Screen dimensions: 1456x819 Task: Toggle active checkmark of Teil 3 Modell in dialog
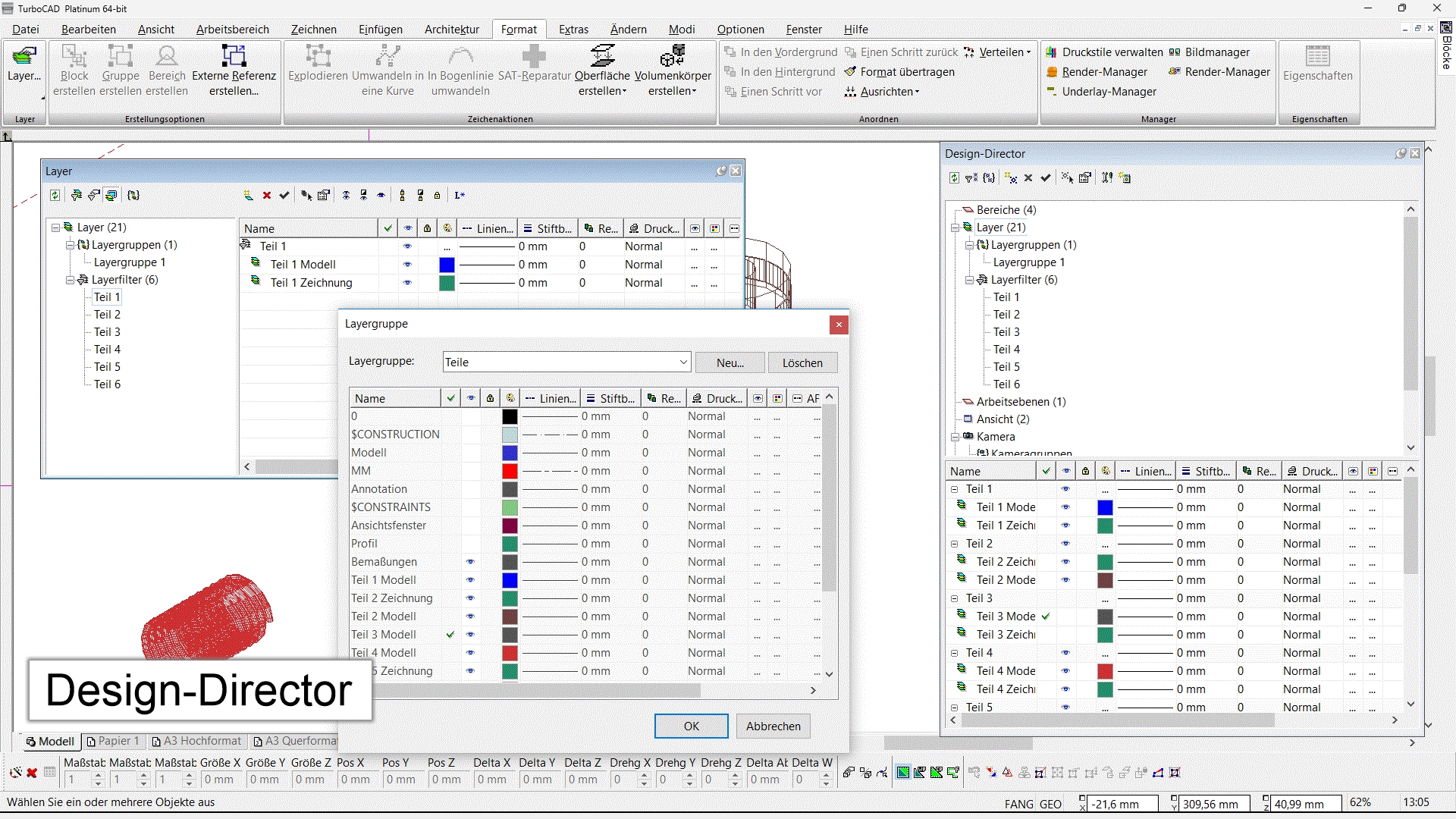[x=450, y=635]
